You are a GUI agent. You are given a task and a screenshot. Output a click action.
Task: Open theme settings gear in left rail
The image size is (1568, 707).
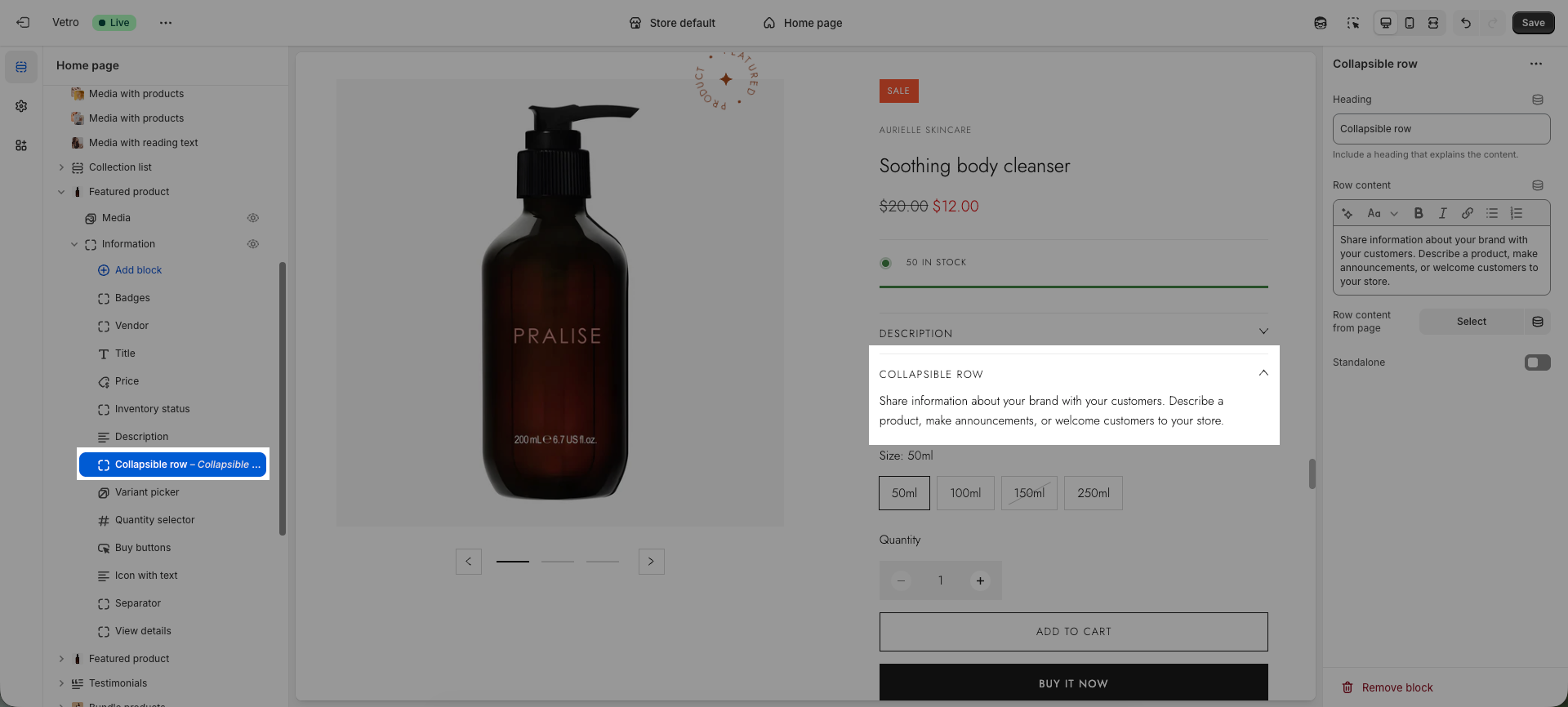(21, 106)
